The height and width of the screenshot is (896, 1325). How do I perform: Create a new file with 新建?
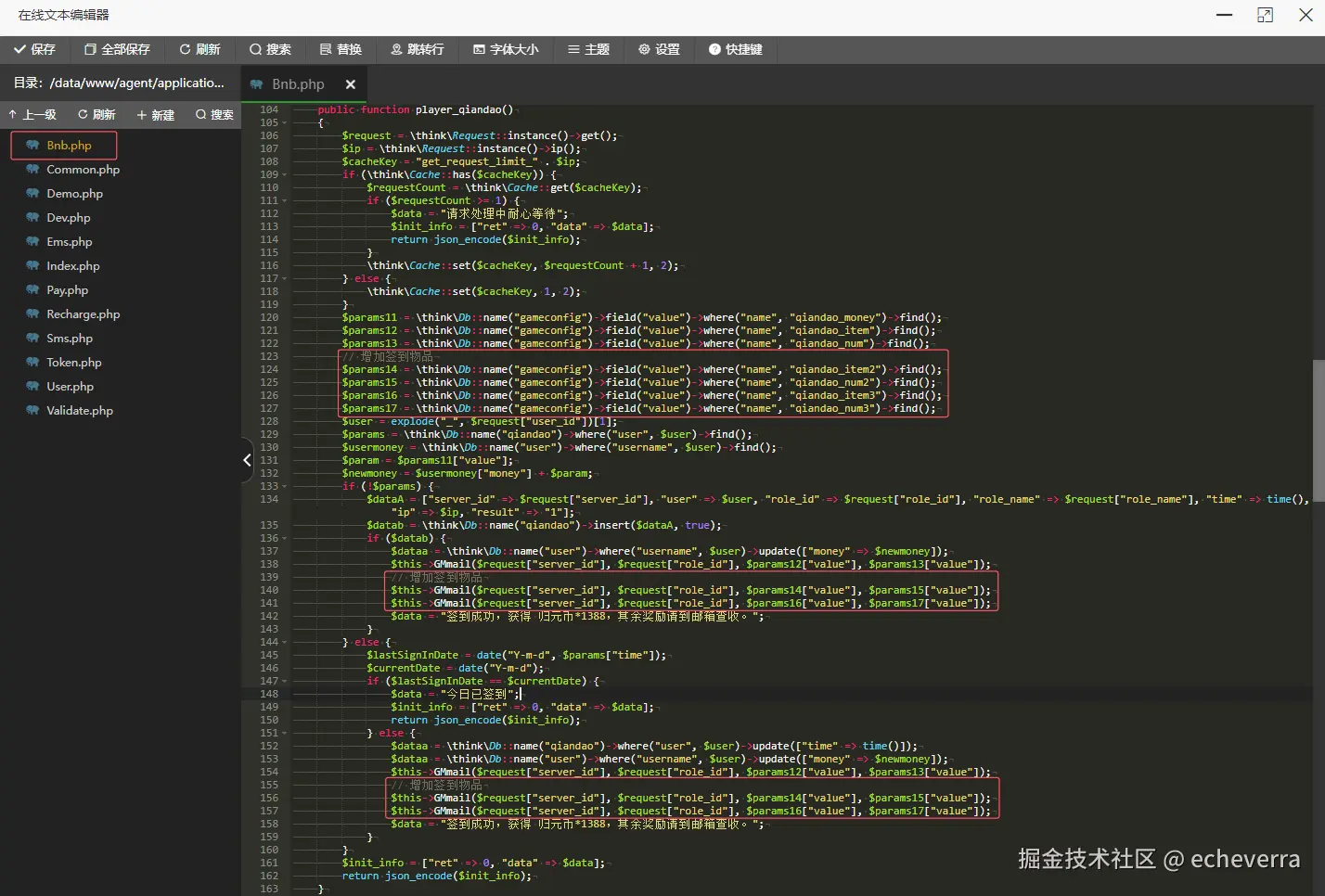click(x=156, y=115)
